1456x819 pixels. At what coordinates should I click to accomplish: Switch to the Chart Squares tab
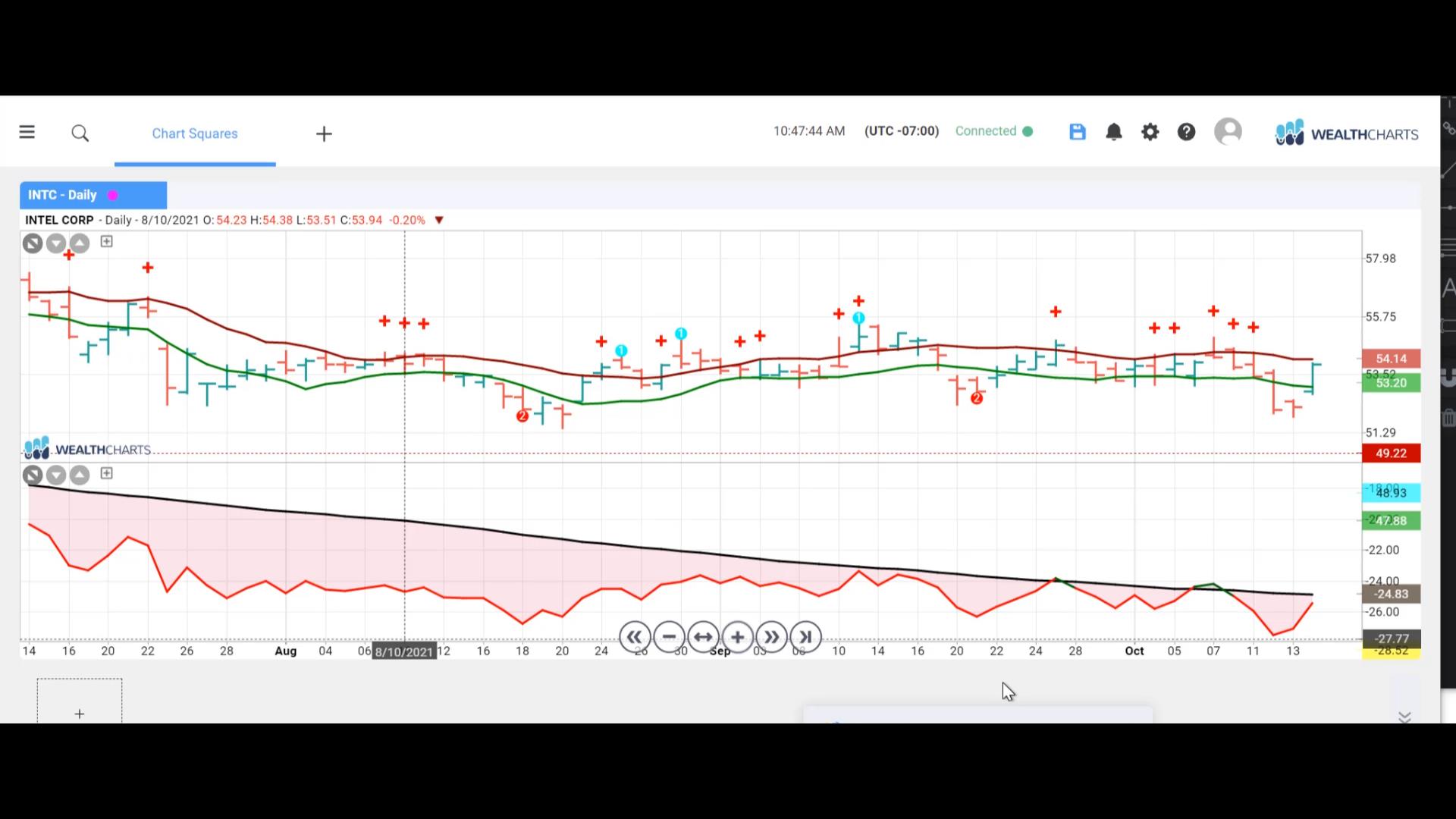pyautogui.click(x=195, y=133)
